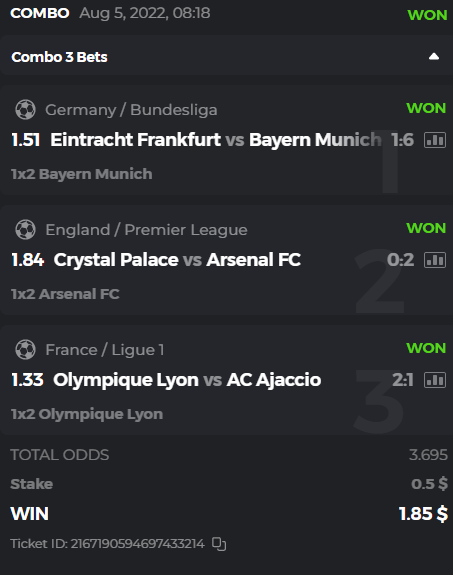Select the France / Ligue 1 label
Viewport: 453px width, 575px height.
point(105,350)
